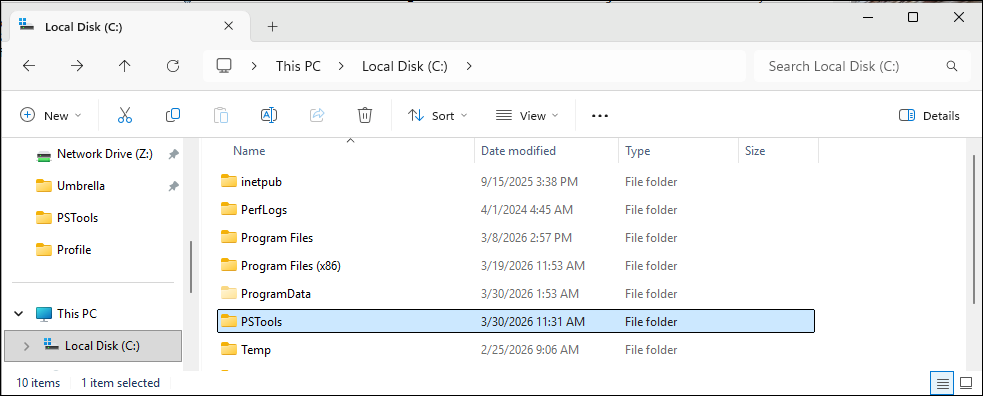Select the PSTools folder in file list
Viewport: 983px width, 396px height.
[x=515, y=321]
